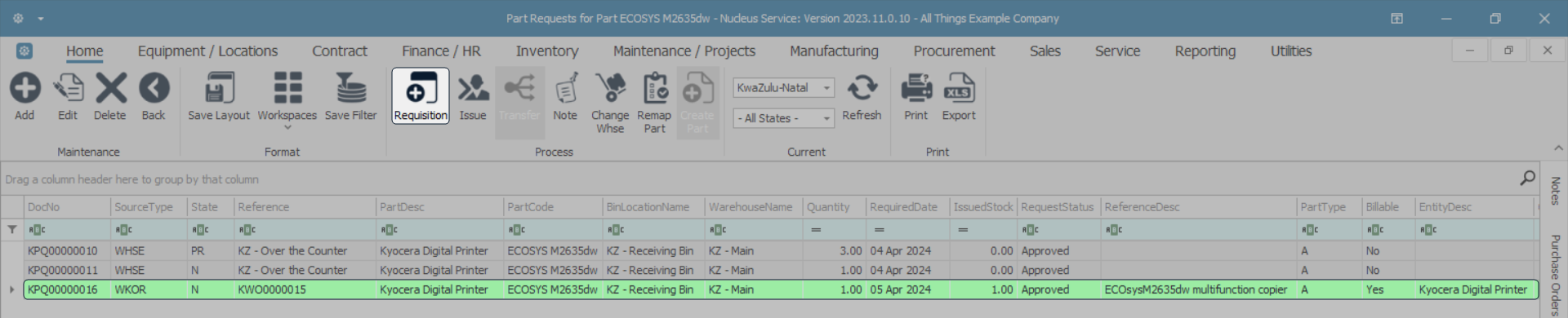Viewport: 1568px width, 318px height.
Task: Sort by Billable column header
Action: 1388,207
